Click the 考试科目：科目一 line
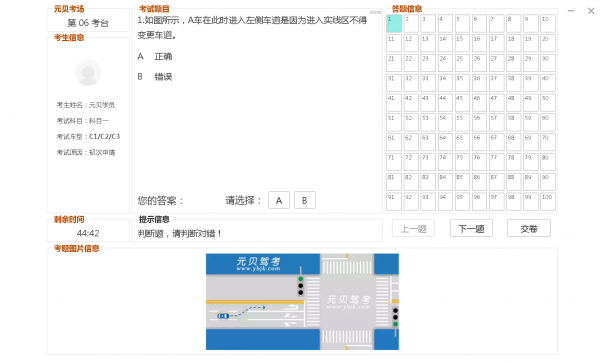This screenshot has height=363, width=600. (x=83, y=121)
